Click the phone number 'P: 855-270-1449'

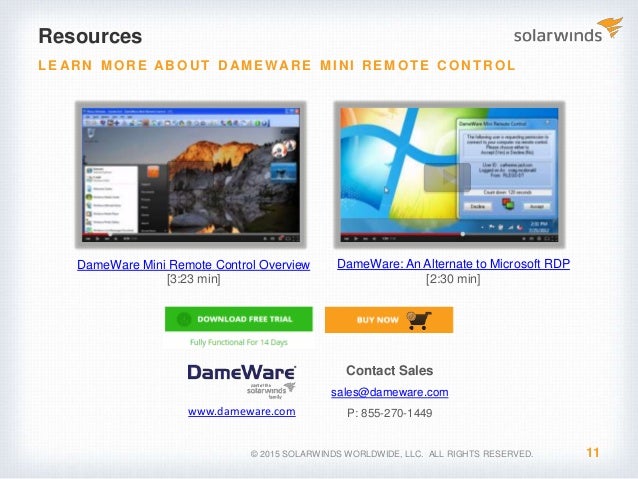tap(389, 413)
